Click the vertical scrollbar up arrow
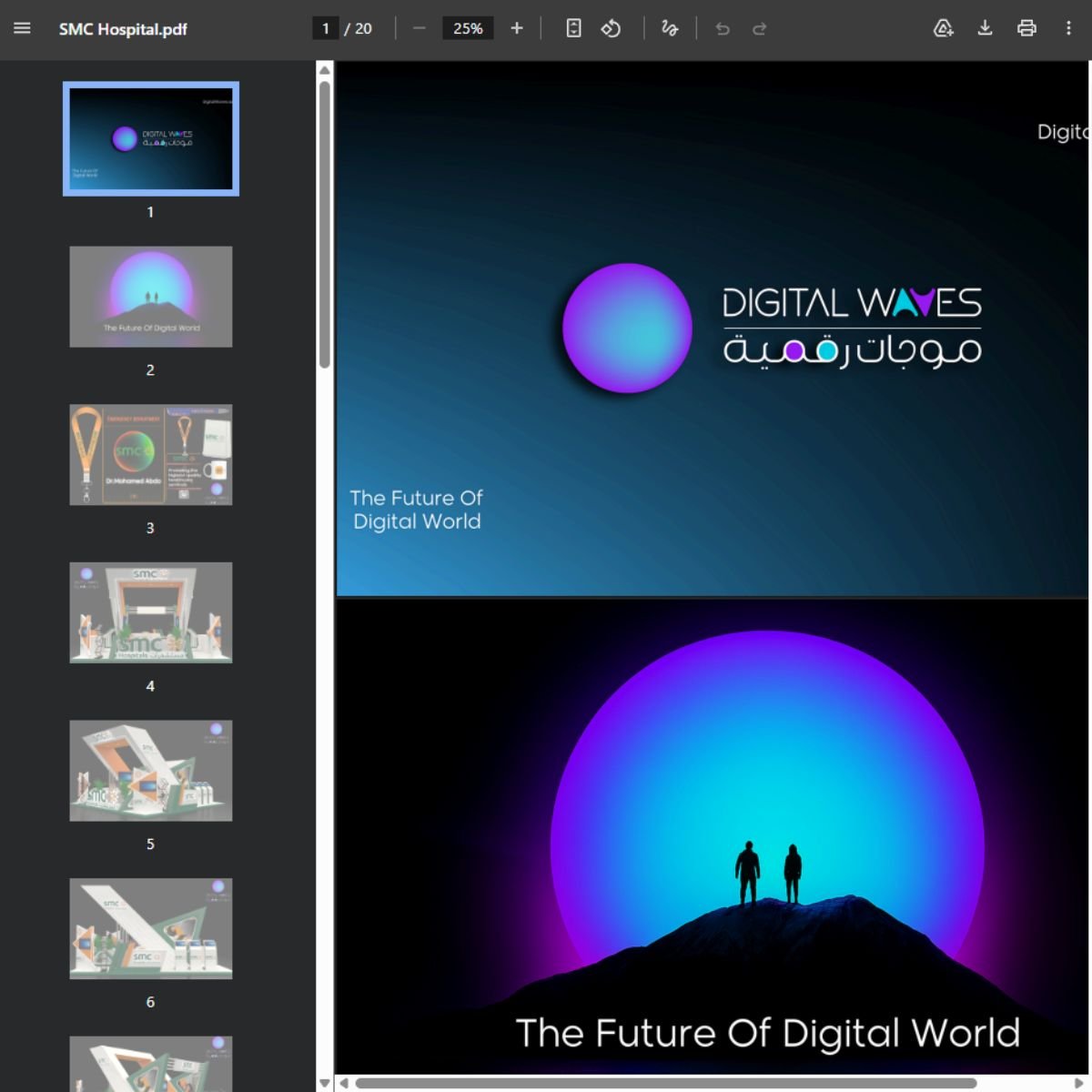 coord(325,70)
